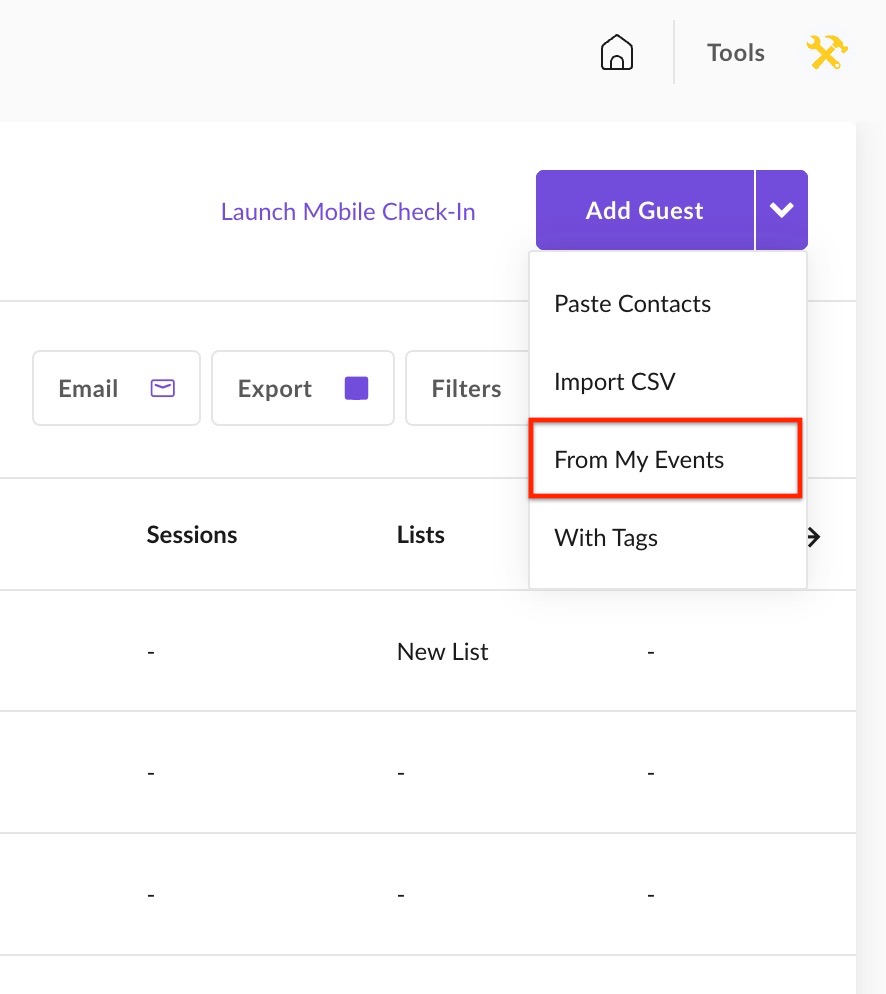Click the Tools label in header
Screen dimensions: 886x994
tap(736, 53)
